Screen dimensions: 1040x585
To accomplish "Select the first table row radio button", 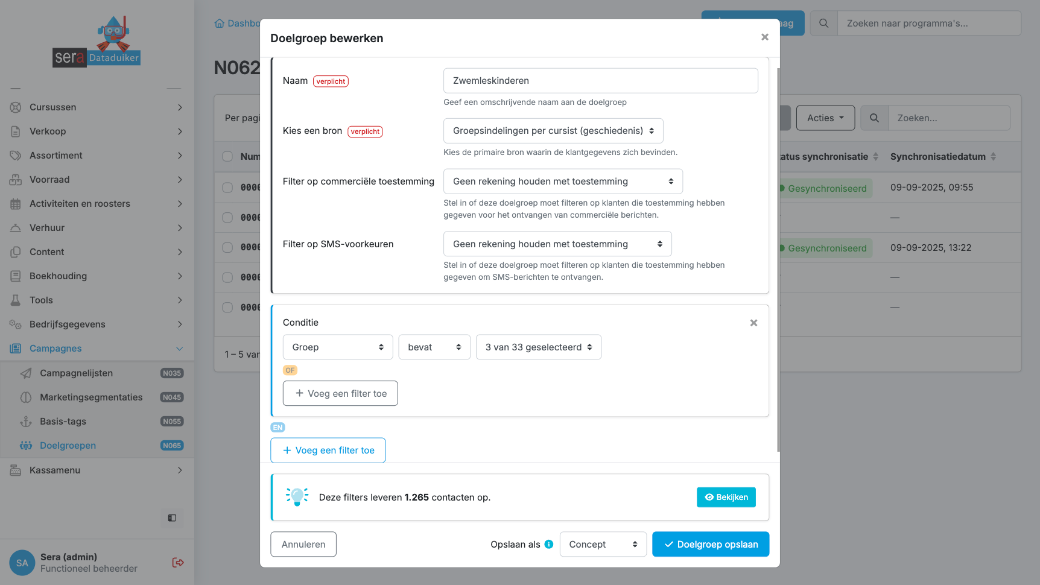I will (x=228, y=188).
